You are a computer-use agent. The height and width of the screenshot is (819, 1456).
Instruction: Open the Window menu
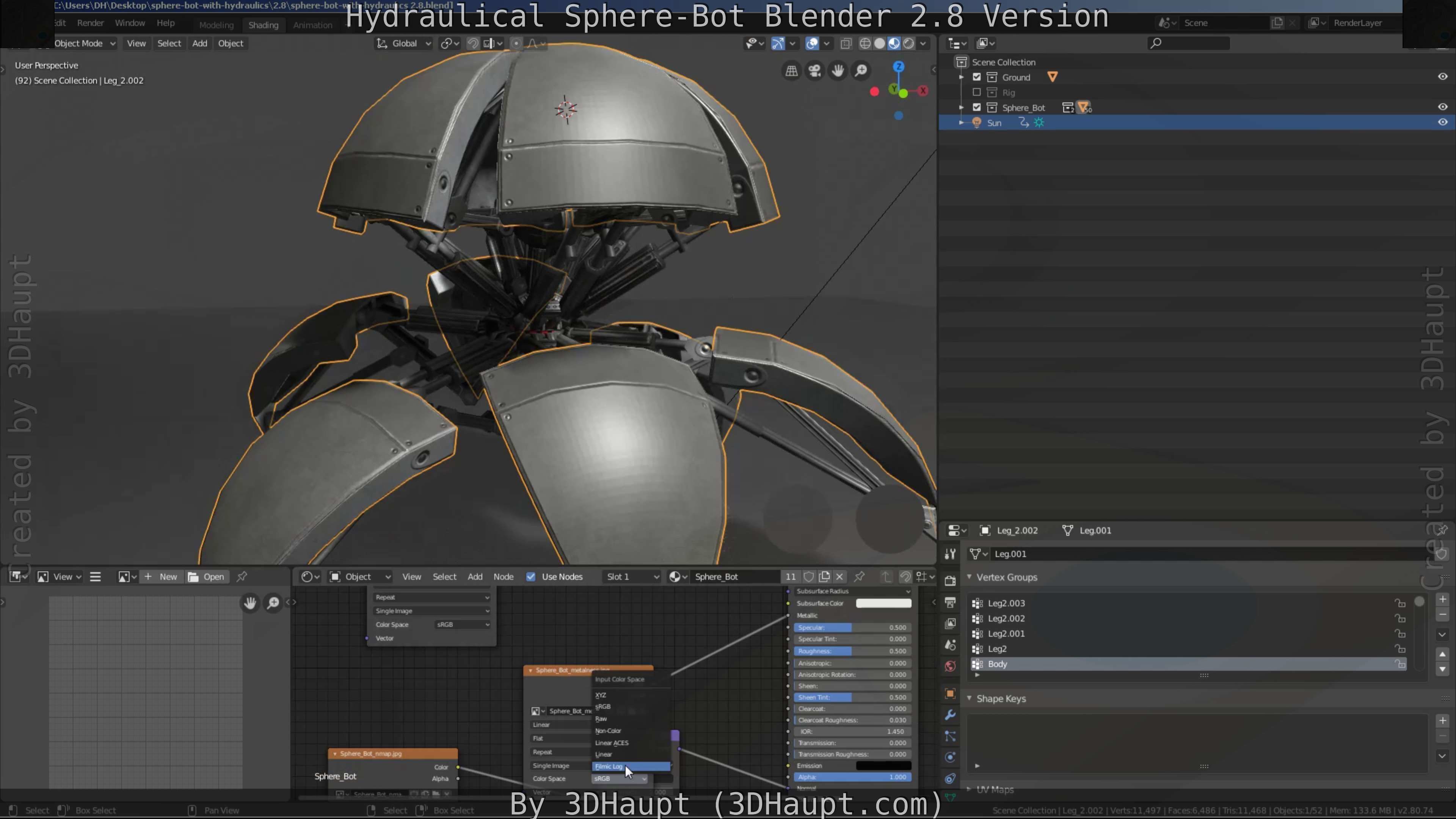pos(130,23)
